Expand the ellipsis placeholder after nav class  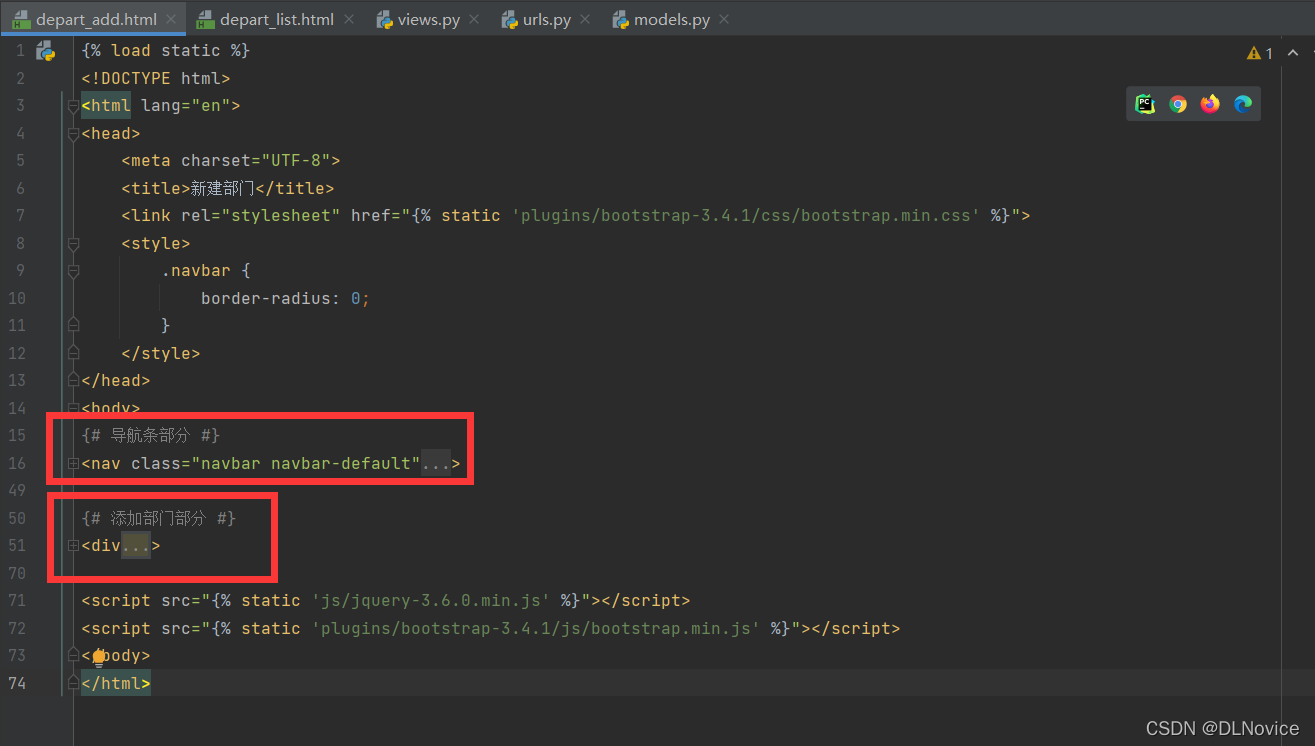point(435,464)
